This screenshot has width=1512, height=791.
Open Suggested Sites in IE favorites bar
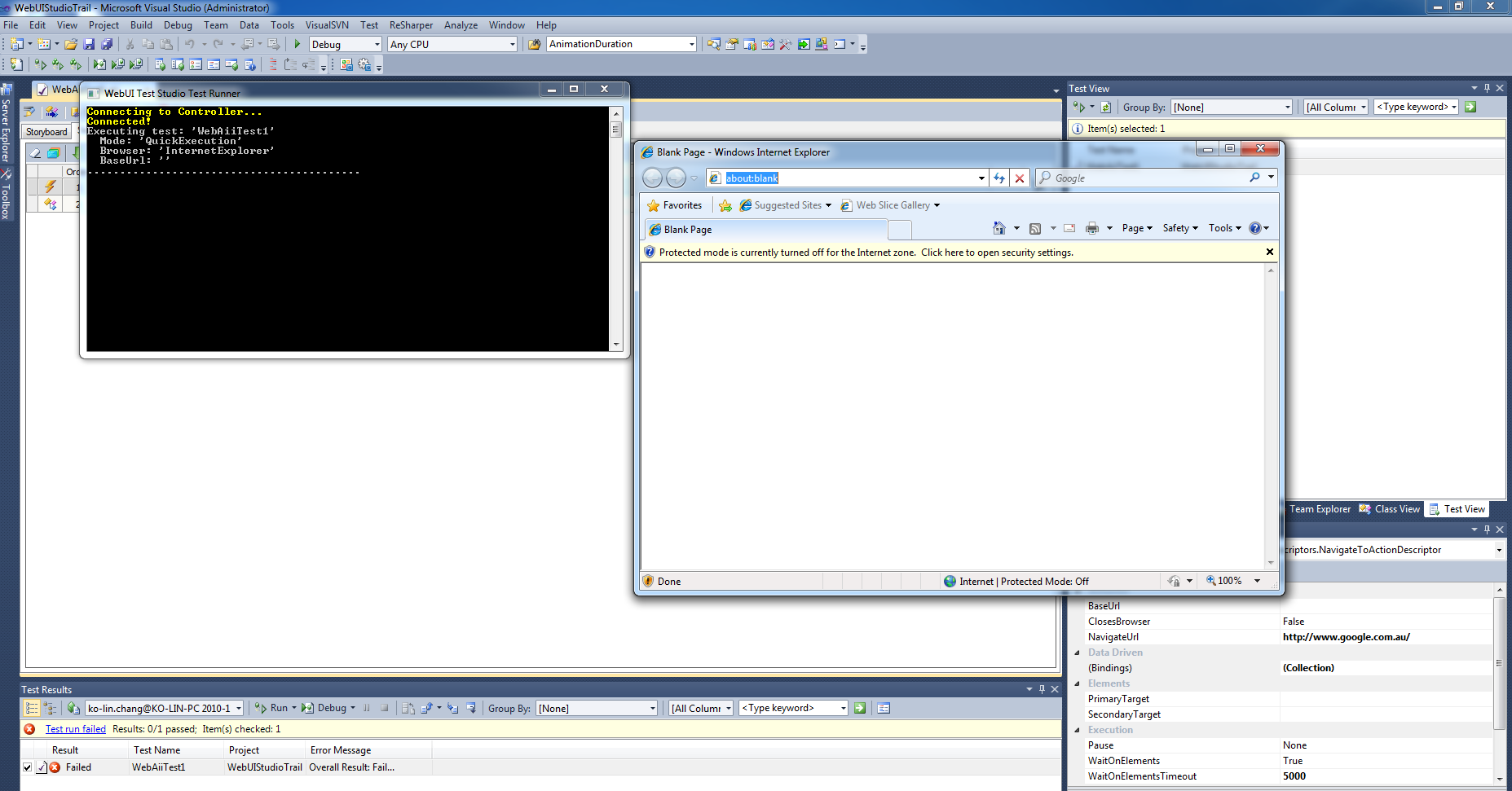pyautogui.click(x=786, y=205)
